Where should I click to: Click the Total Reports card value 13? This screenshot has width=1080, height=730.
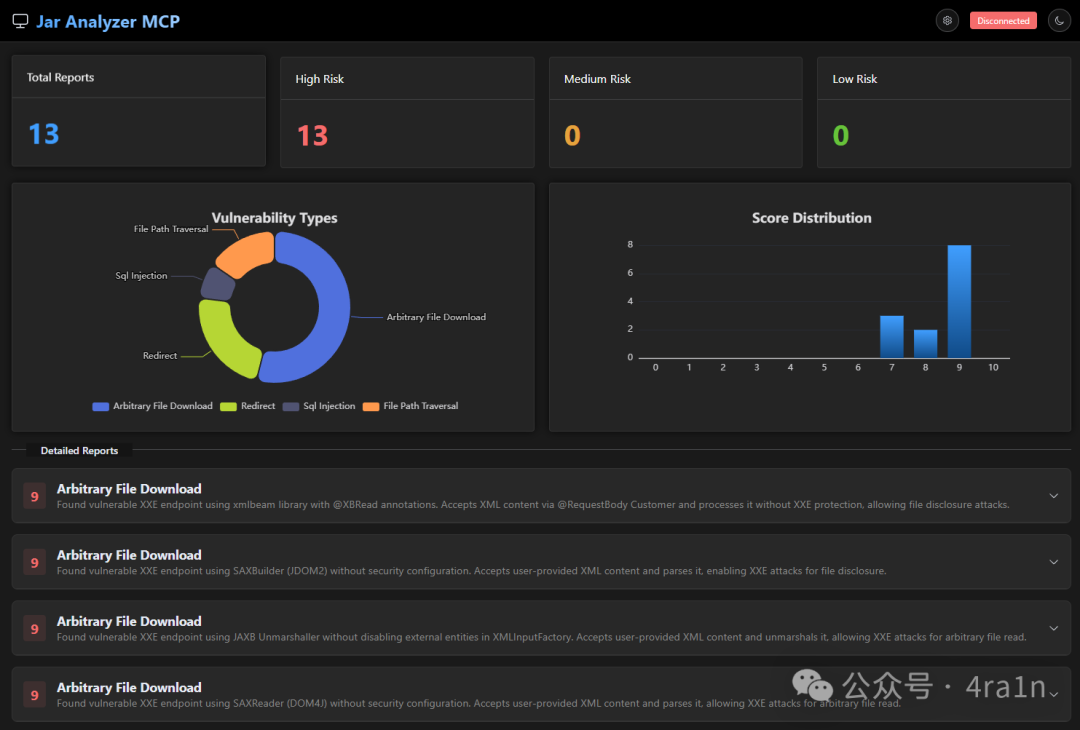click(43, 134)
